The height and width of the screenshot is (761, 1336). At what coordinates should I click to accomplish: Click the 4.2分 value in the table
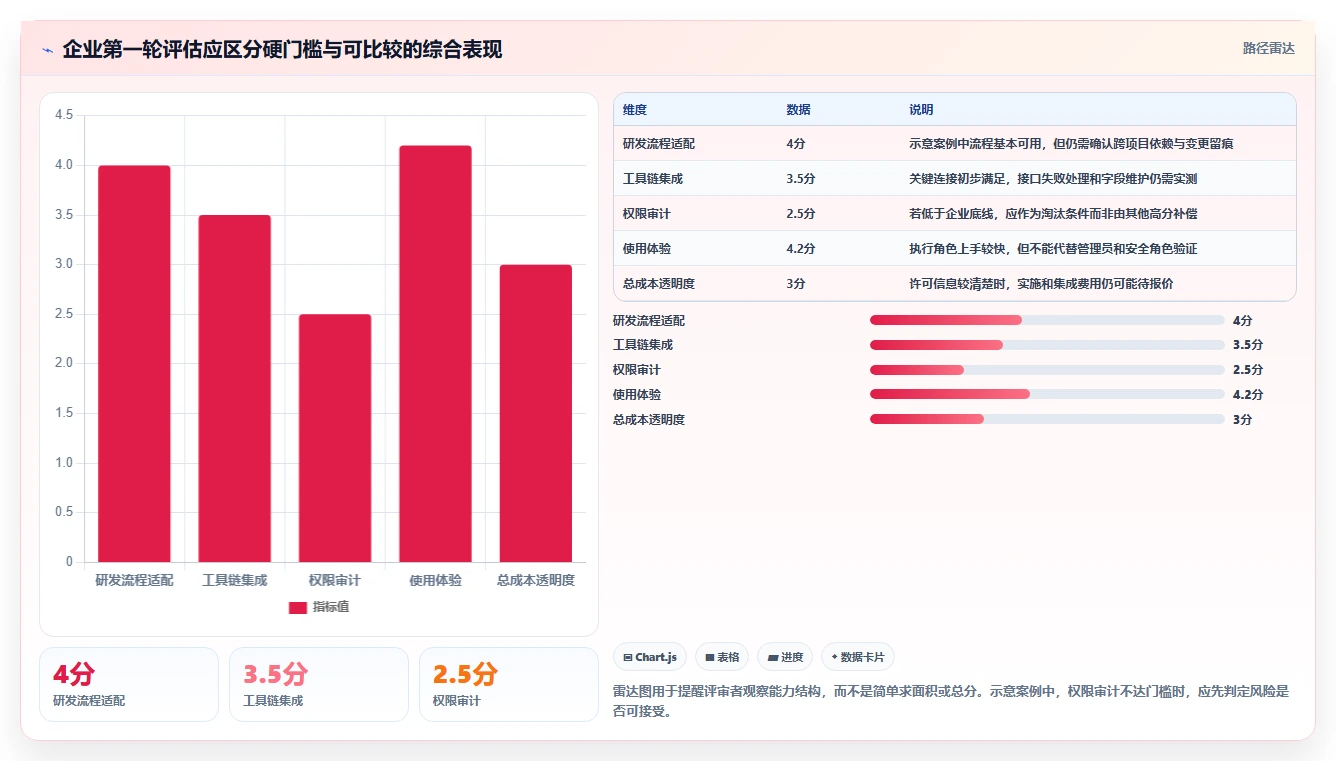801,249
